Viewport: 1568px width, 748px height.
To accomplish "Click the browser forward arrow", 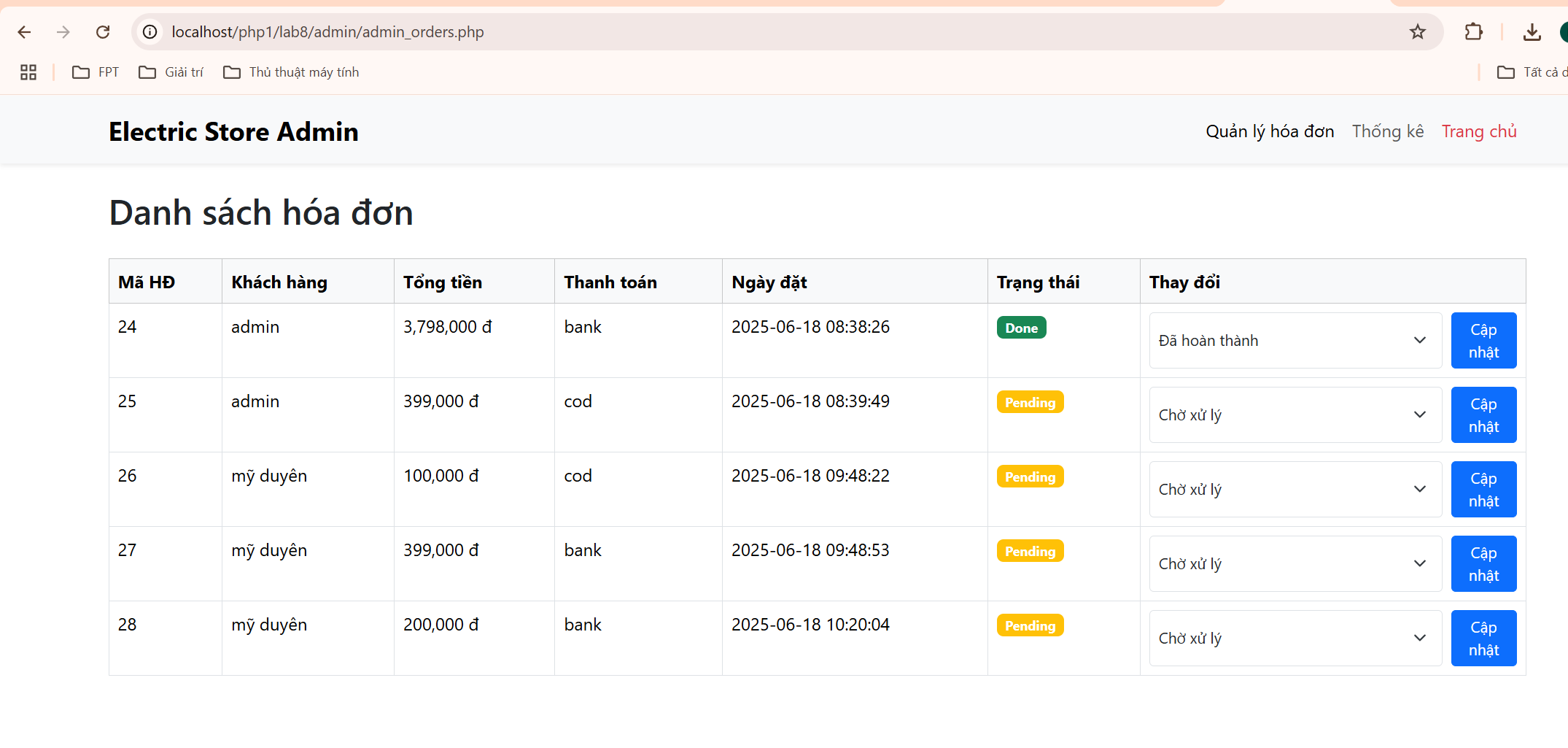I will tap(63, 32).
